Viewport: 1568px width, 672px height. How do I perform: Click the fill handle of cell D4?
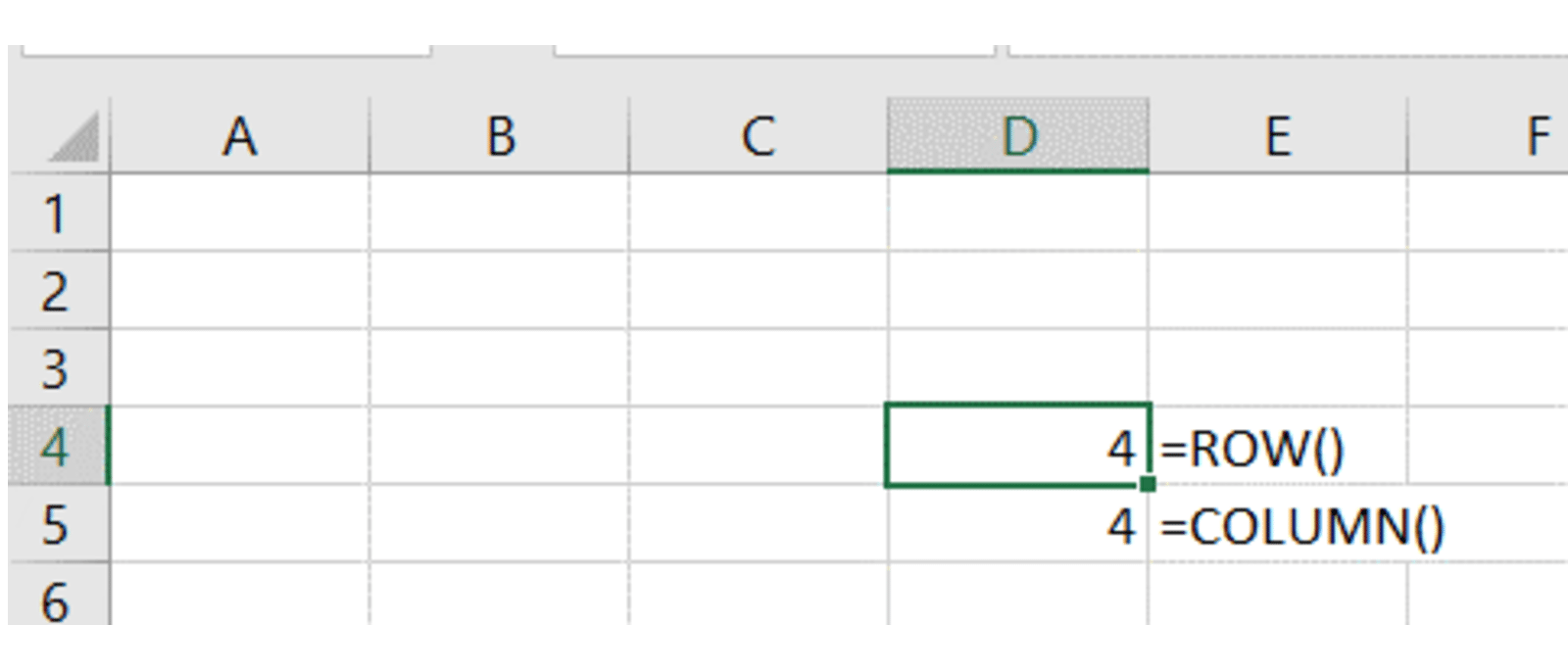point(1148,484)
